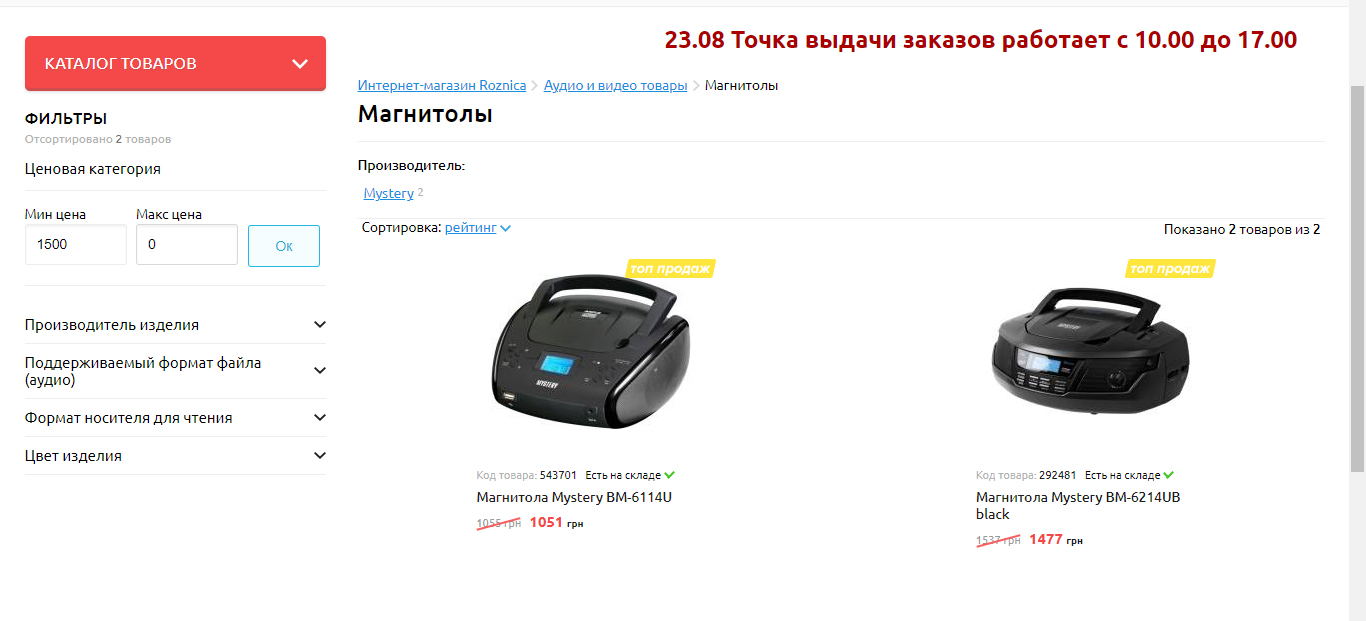1366x621 pixels.
Task: Click the sort arrow icon next to рейтинг
Action: click(x=506, y=229)
